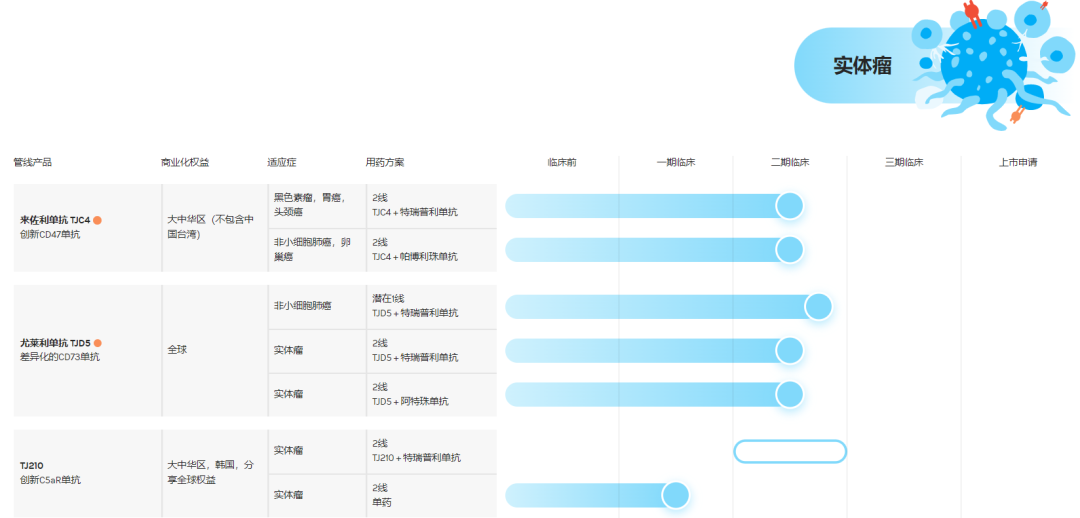Click the TJD5 + 阿特珠单抗 regimen text
Viewport: 1080px width, 518px height.
[411, 402]
